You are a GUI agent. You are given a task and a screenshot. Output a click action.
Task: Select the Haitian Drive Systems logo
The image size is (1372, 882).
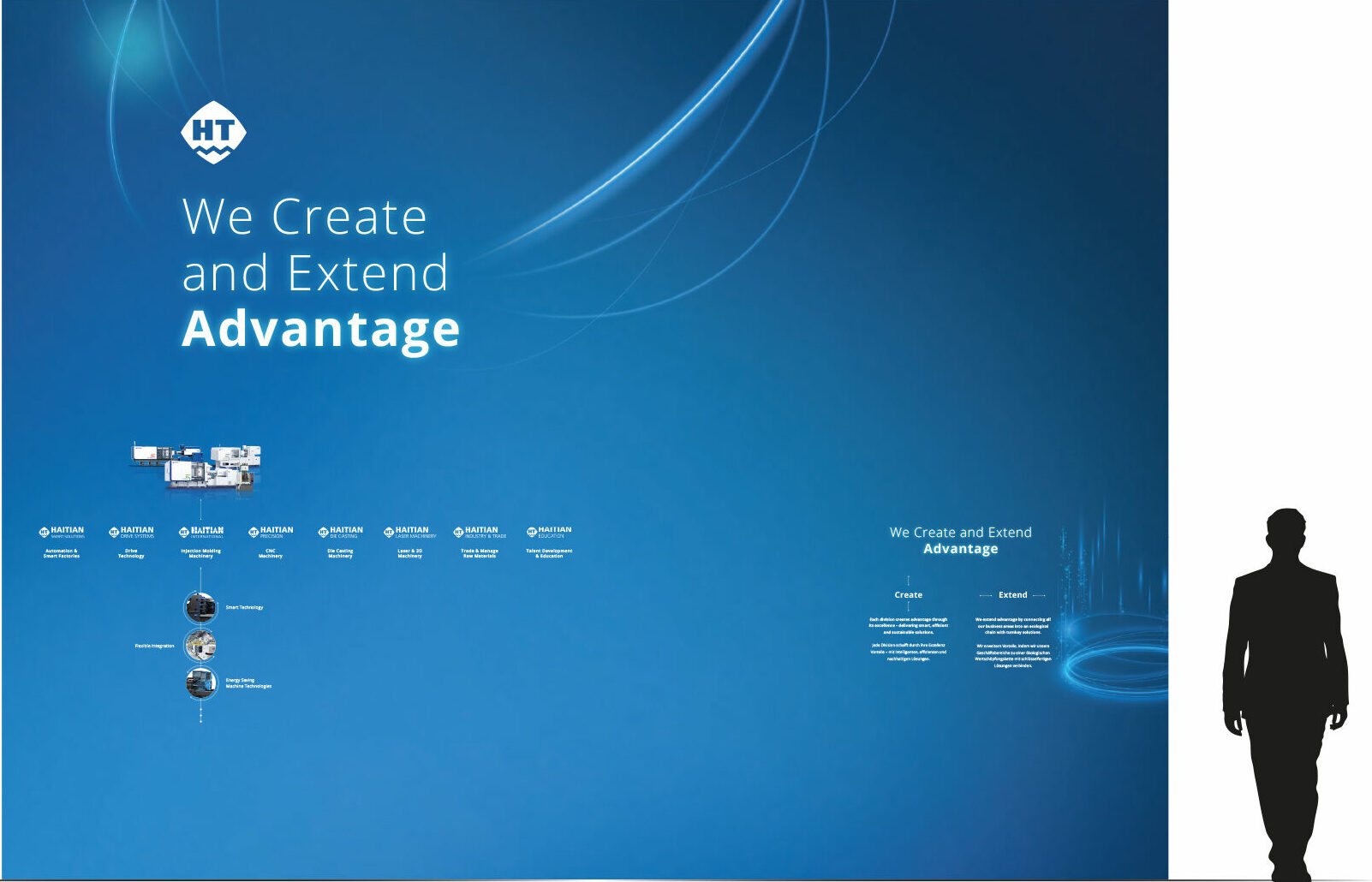click(x=131, y=532)
